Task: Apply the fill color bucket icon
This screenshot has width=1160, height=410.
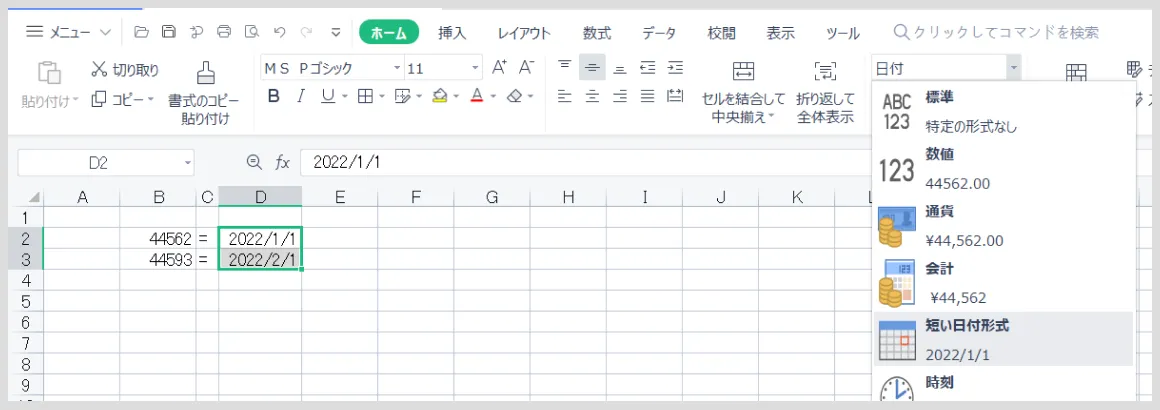Action: coord(440,96)
